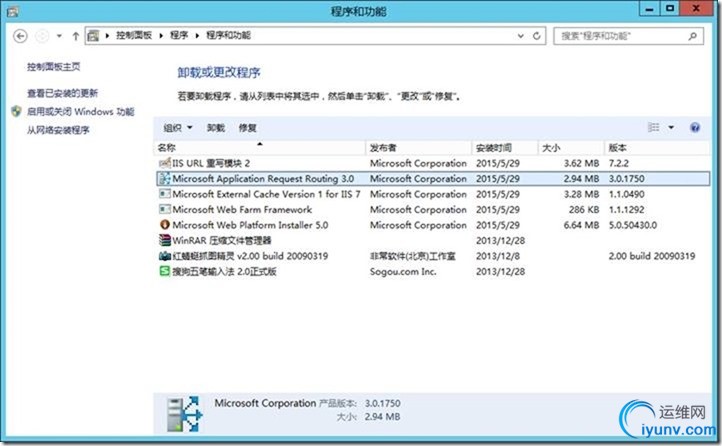Sort by 版本 column header

pyautogui.click(x=657, y=148)
